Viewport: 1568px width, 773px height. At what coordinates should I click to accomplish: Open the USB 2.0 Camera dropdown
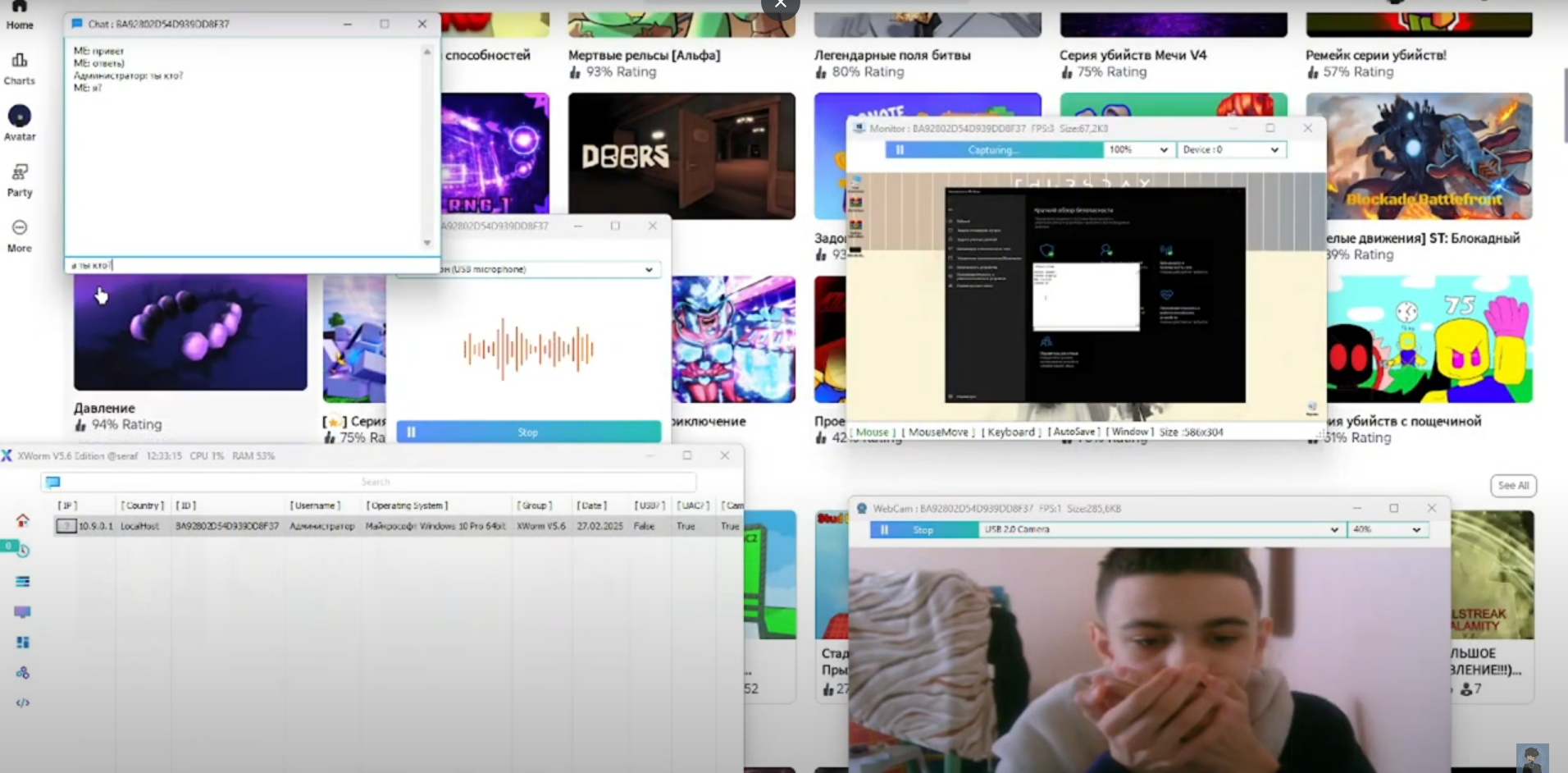tap(1161, 530)
